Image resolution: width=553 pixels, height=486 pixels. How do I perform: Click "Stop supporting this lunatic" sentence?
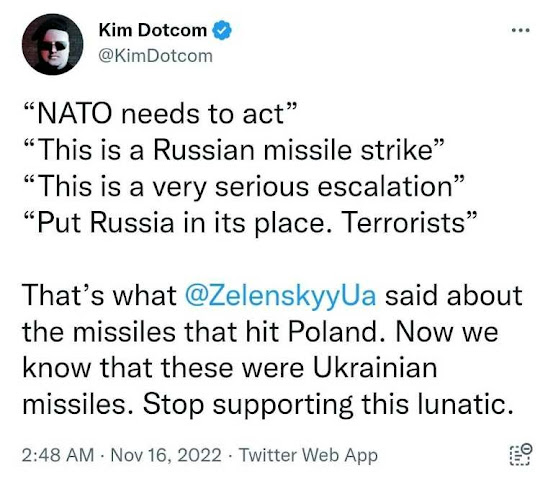point(328,404)
